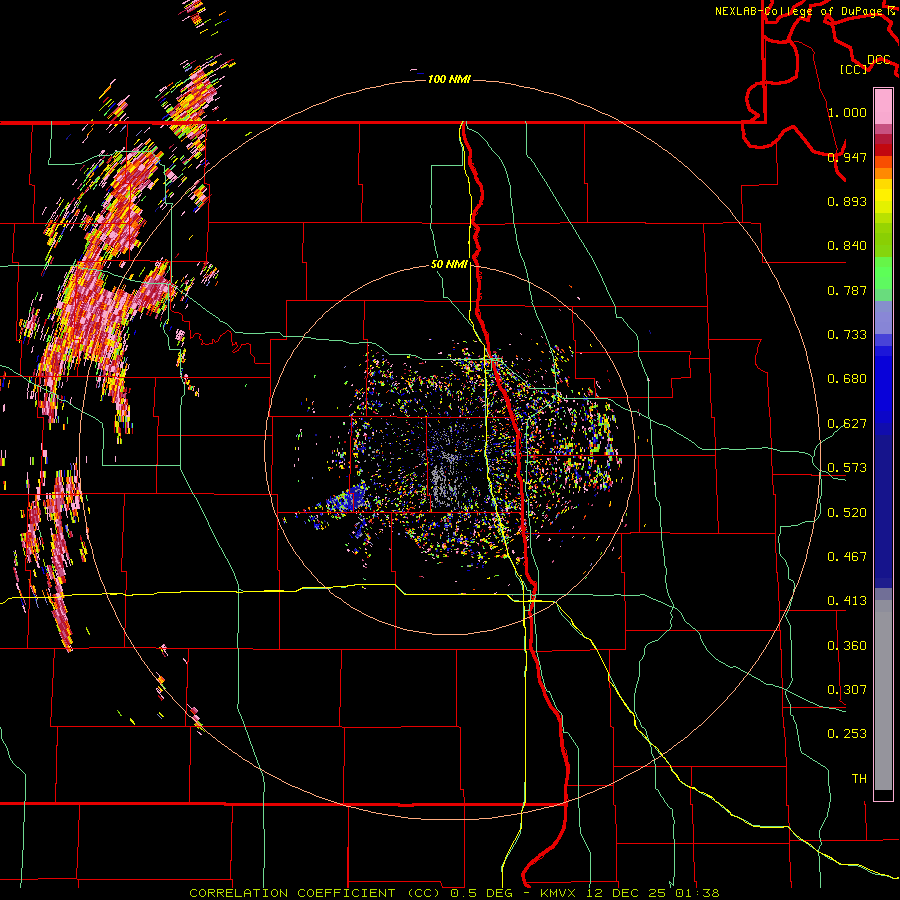Select the 0.840 legend value
The image size is (900, 900).
click(847, 246)
